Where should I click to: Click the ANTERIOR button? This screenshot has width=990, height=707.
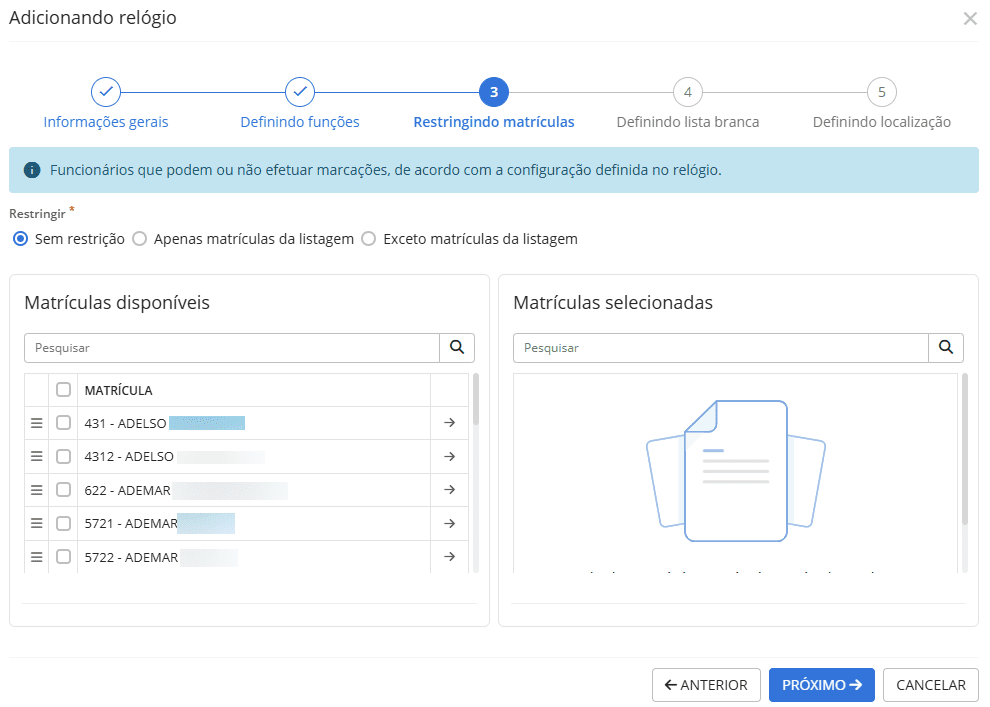tap(706, 685)
